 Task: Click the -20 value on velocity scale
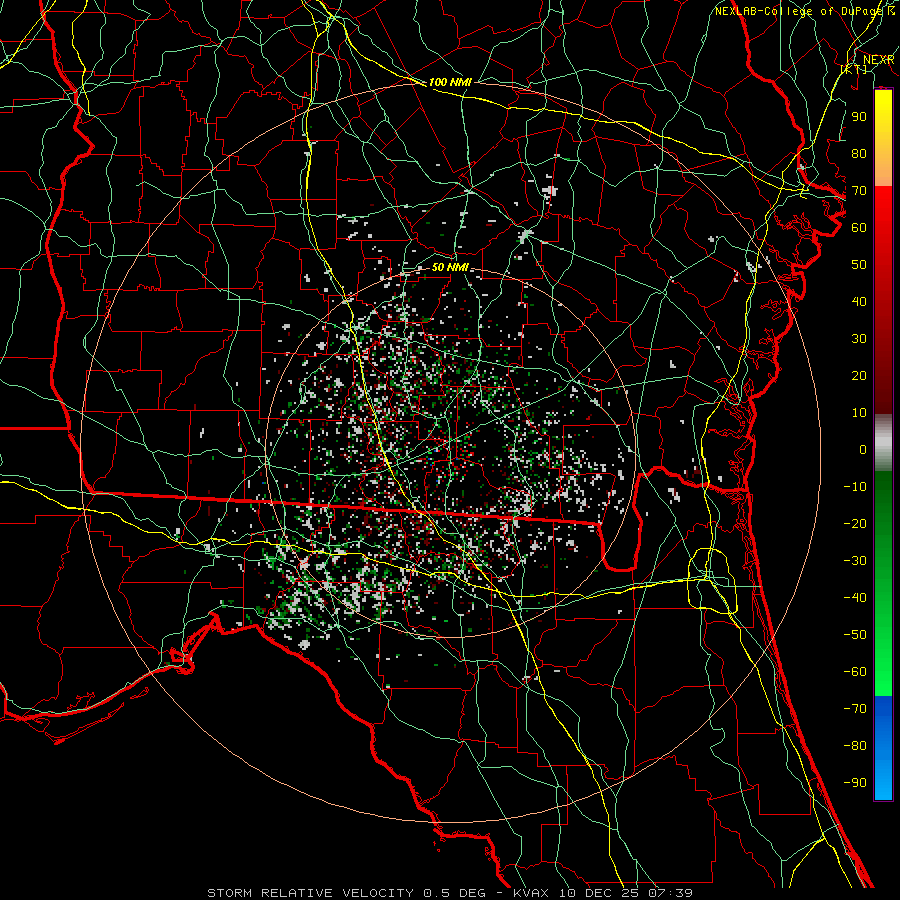[x=855, y=524]
